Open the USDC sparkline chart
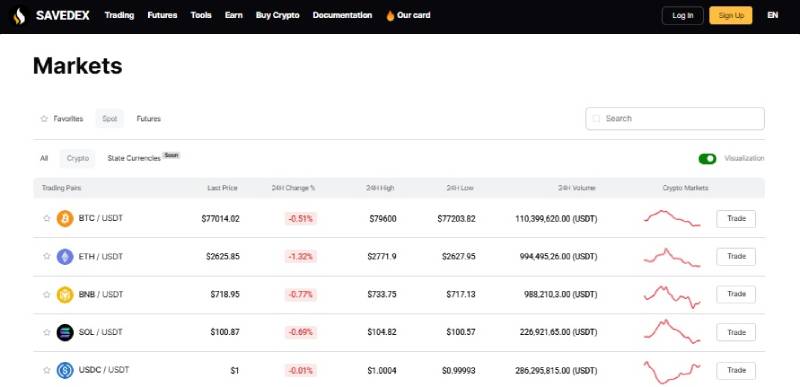This screenshot has width=800, height=387. 672,372
